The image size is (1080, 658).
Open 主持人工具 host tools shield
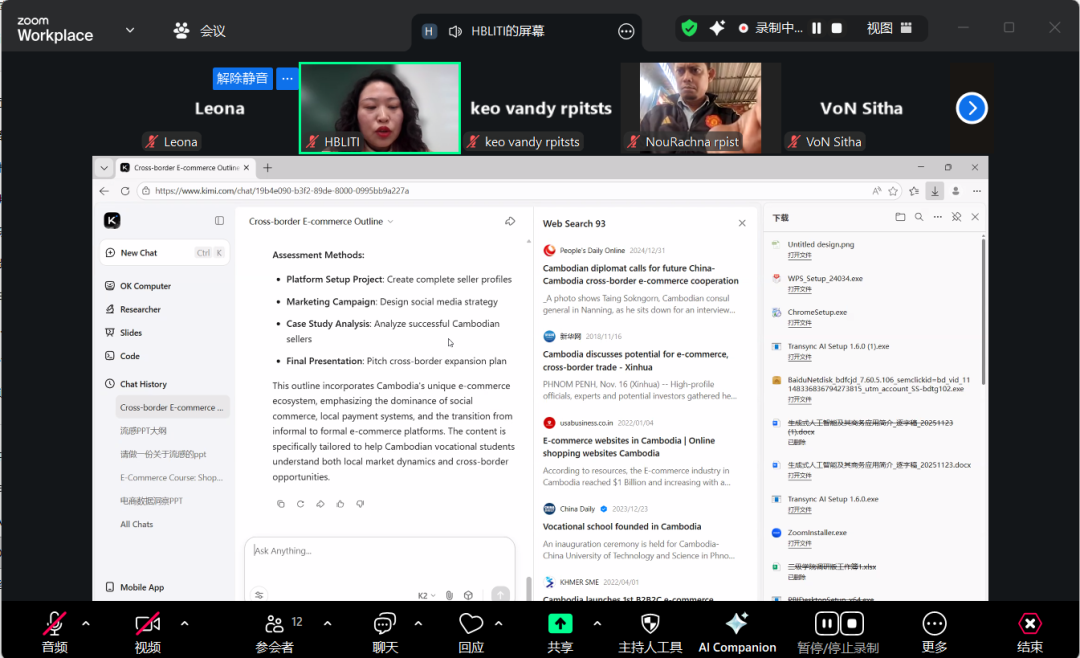[x=650, y=624]
